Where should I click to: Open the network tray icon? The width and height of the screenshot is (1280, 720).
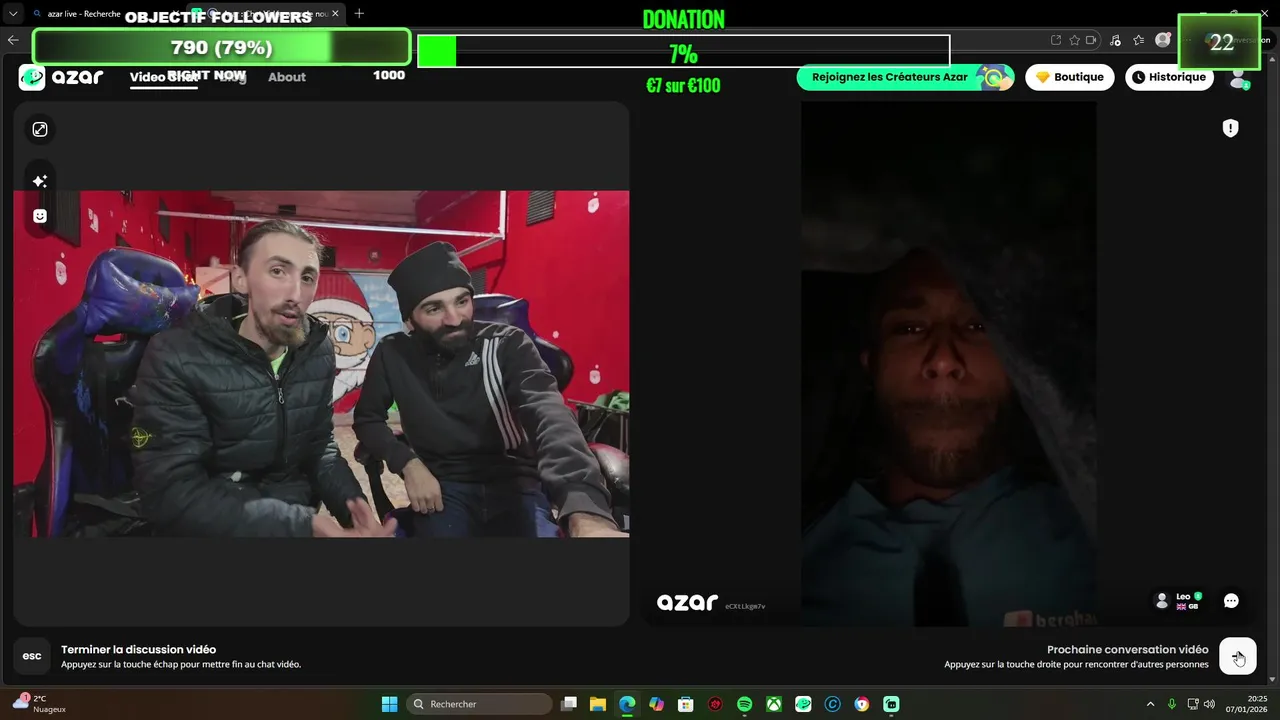1192,704
